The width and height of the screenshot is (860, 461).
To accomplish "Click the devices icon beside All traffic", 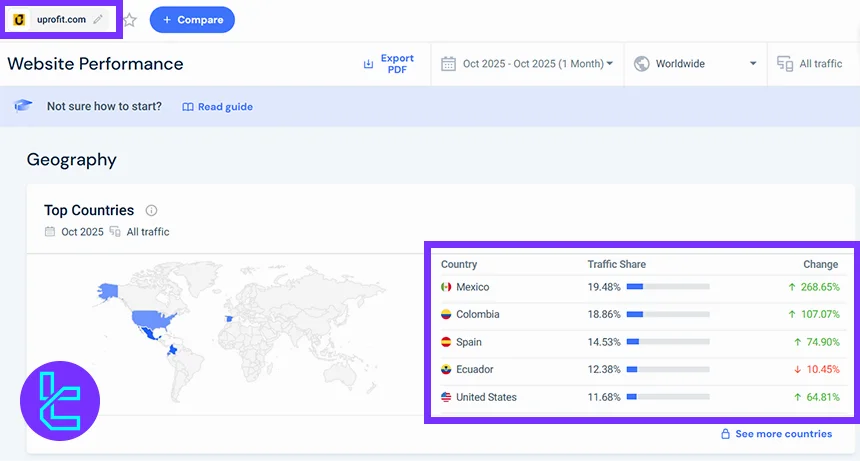I will pos(785,64).
